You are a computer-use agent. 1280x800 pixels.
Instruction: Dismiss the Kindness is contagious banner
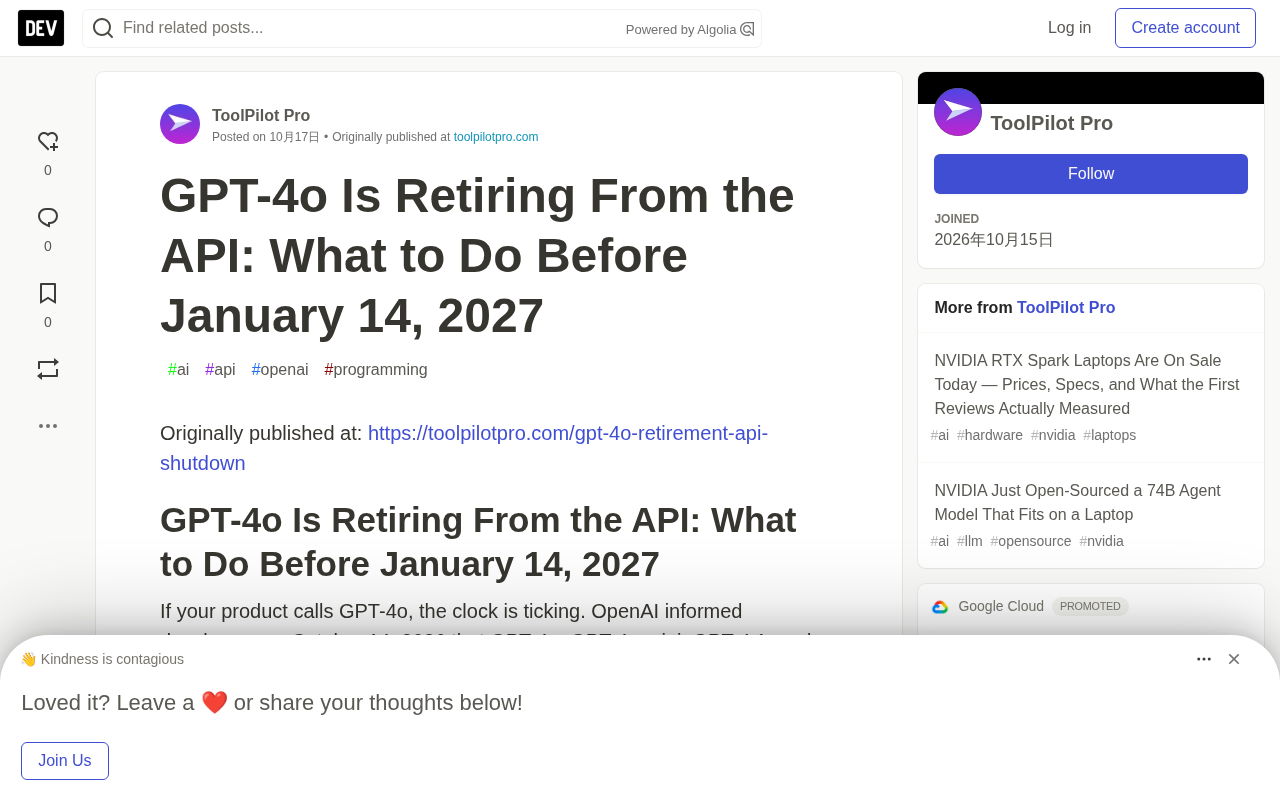click(x=1234, y=659)
